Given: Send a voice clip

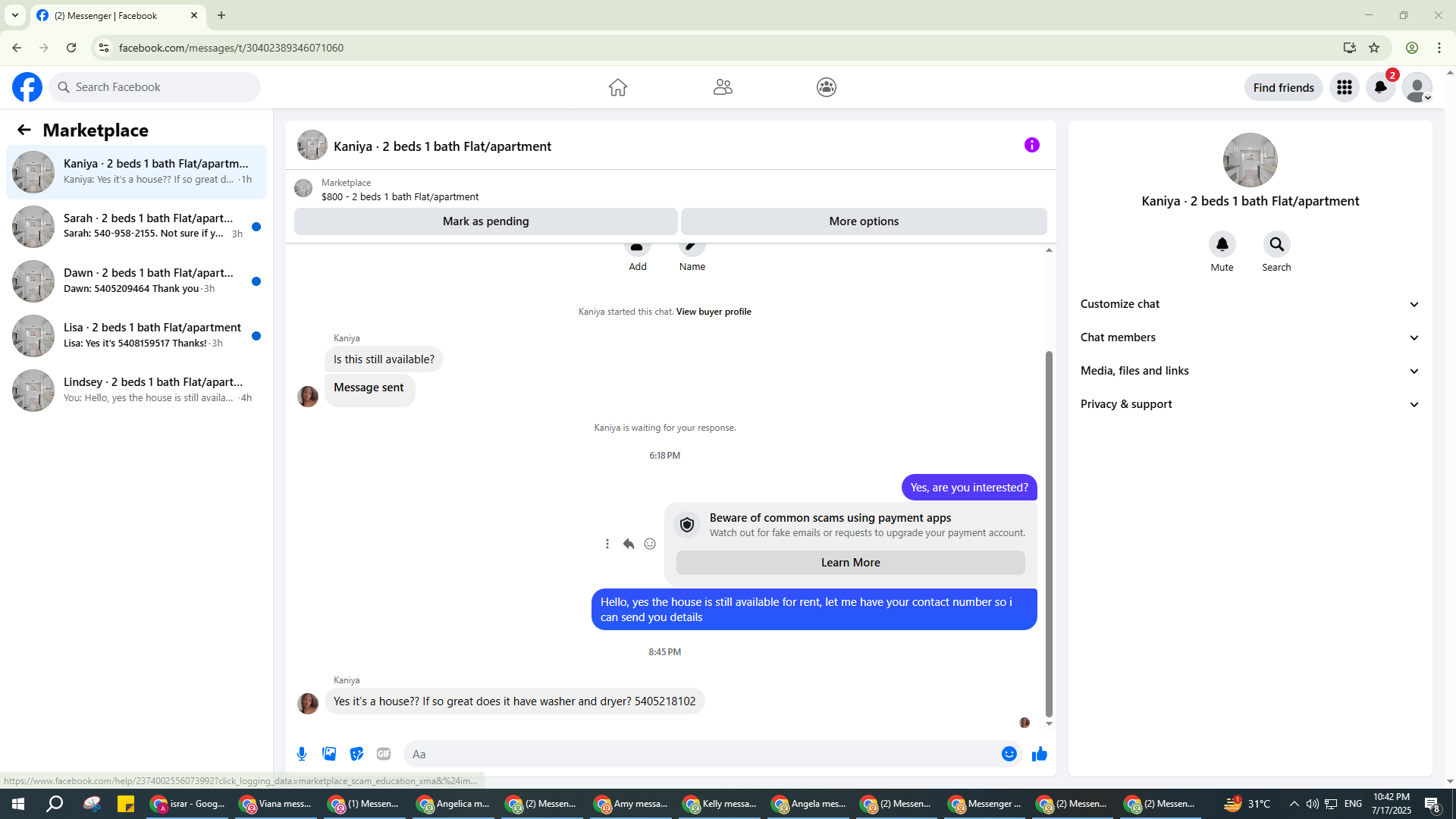Looking at the screenshot, I should [x=302, y=754].
